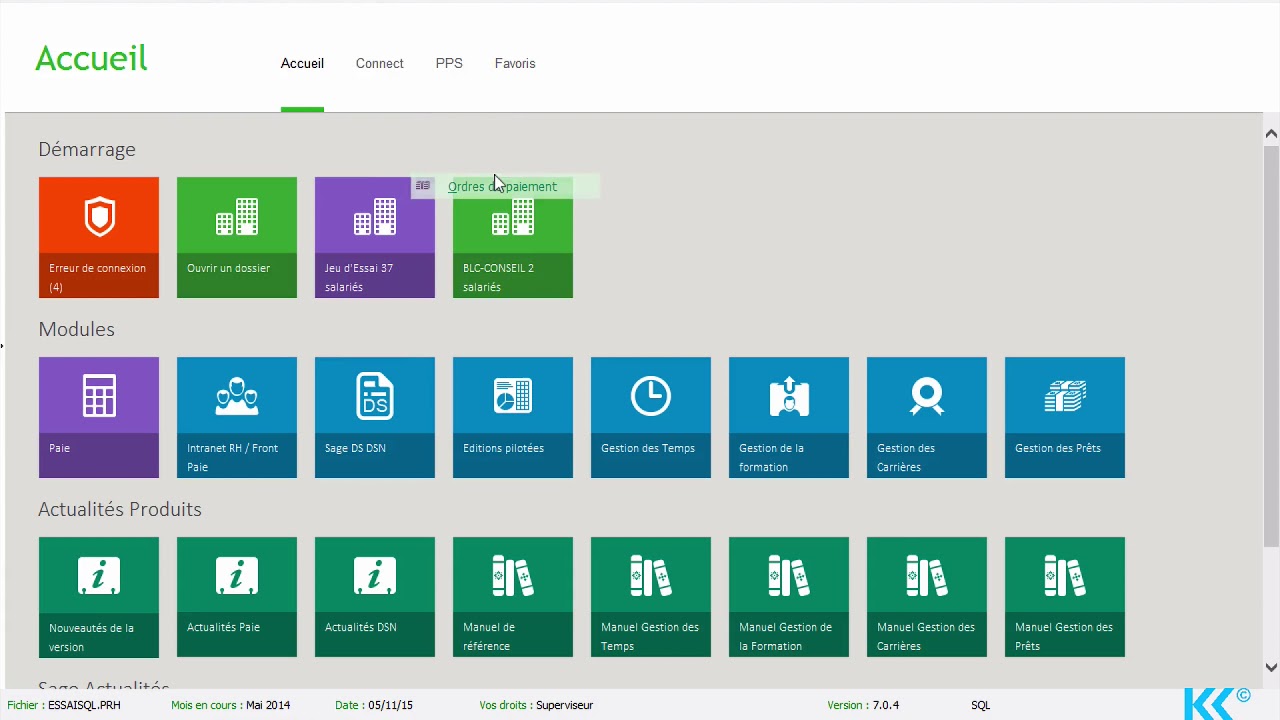The height and width of the screenshot is (720, 1280).
Task: Click the Date 05/11/15 status entry
Action: click(x=374, y=705)
